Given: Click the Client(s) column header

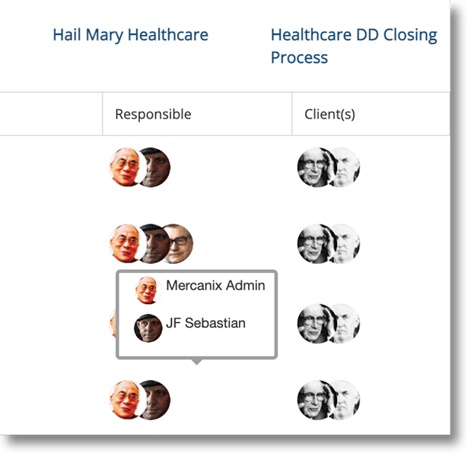Looking at the screenshot, I should (x=330, y=114).
